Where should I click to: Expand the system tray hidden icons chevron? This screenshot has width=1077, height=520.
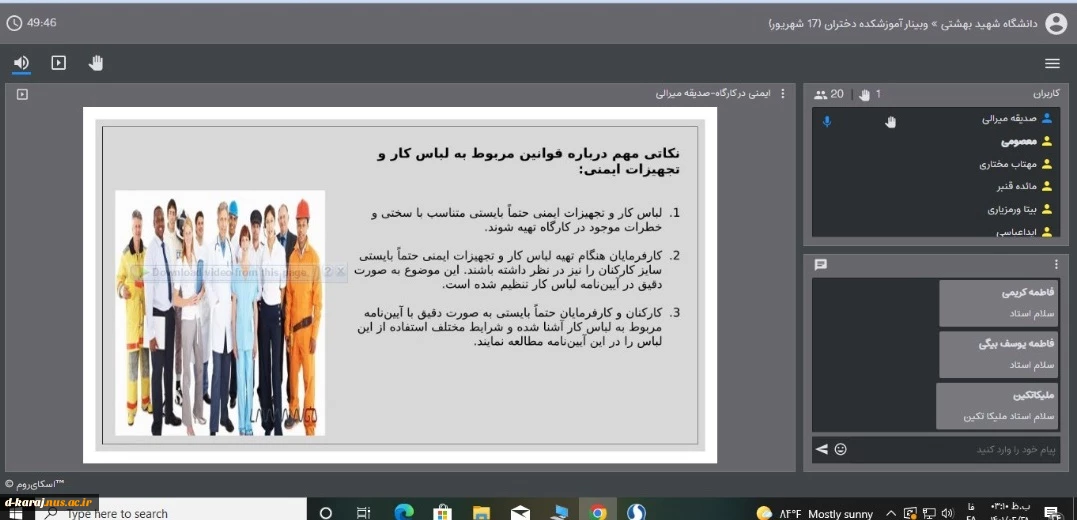click(891, 513)
